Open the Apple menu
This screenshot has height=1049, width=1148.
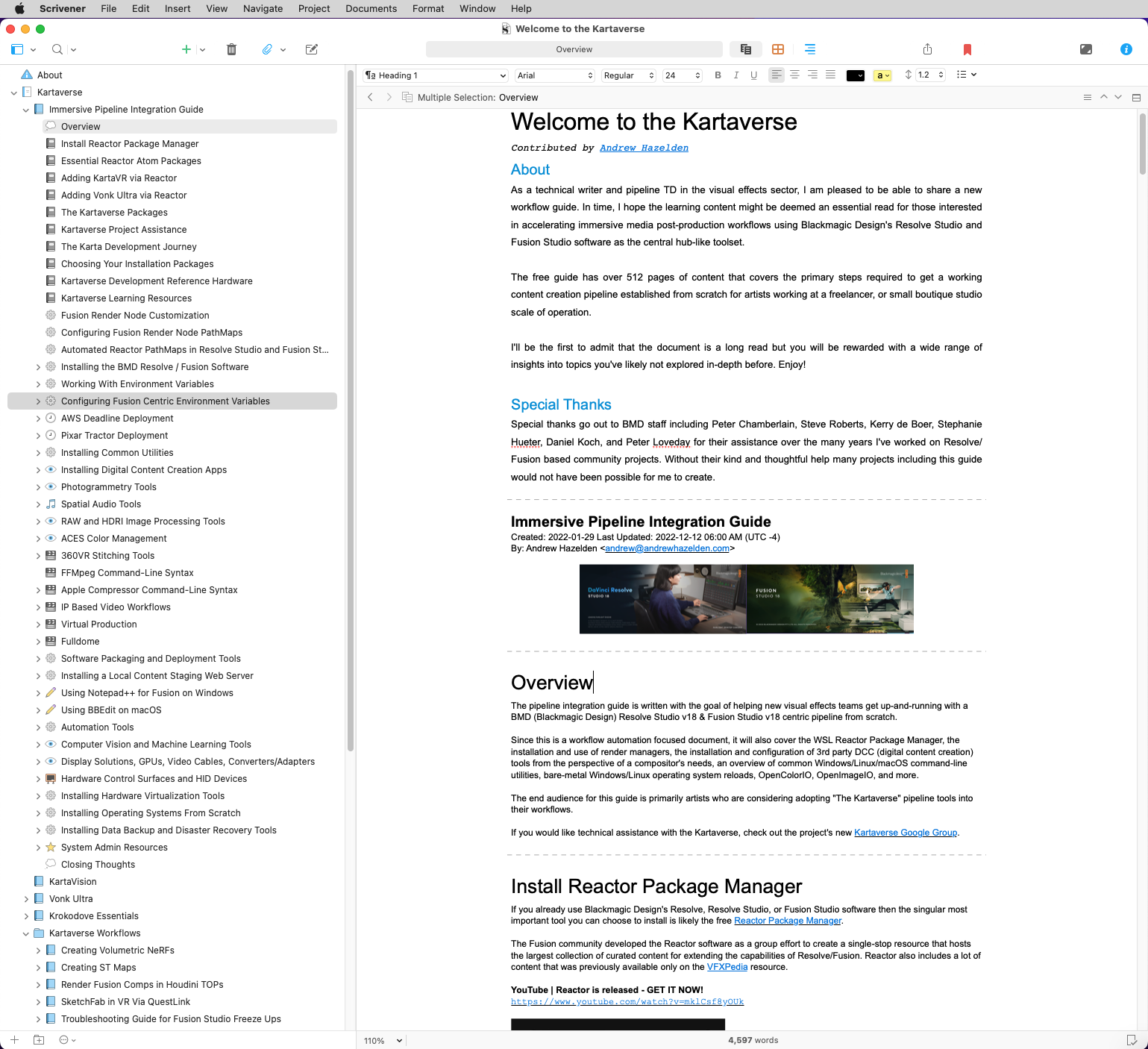tap(19, 8)
